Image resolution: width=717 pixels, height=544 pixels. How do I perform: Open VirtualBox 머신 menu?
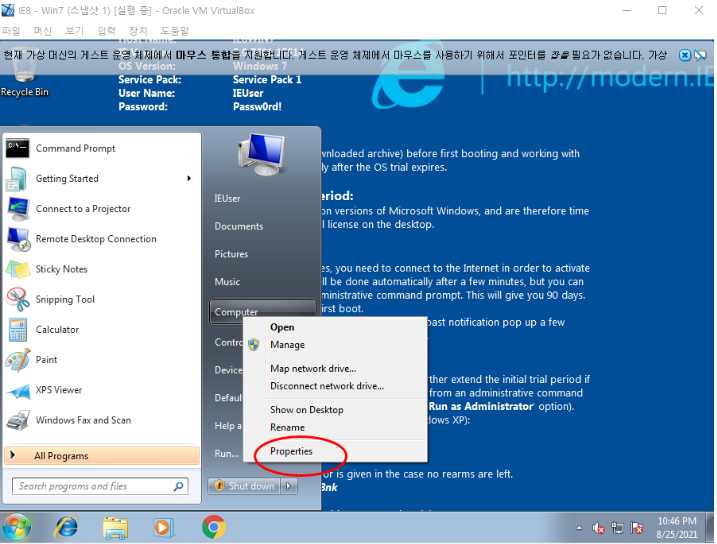(43, 31)
